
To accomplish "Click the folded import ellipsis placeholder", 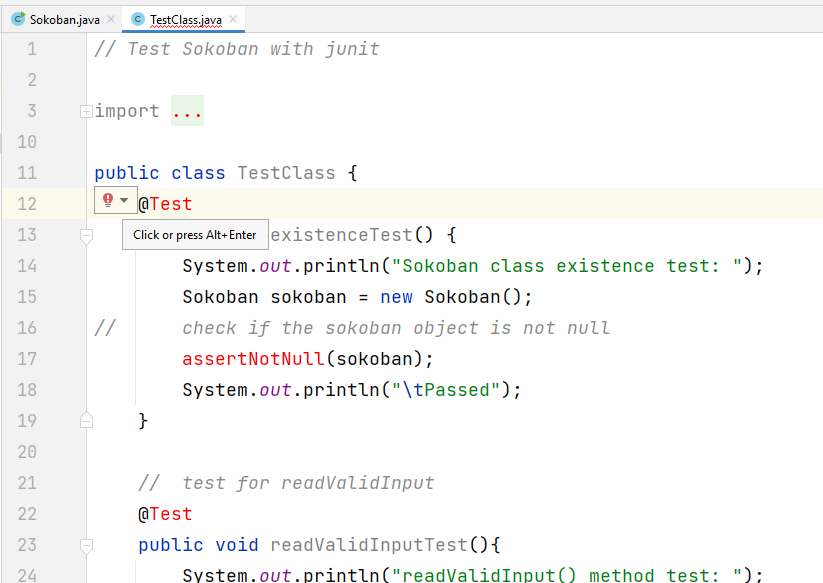I will tap(187, 111).
